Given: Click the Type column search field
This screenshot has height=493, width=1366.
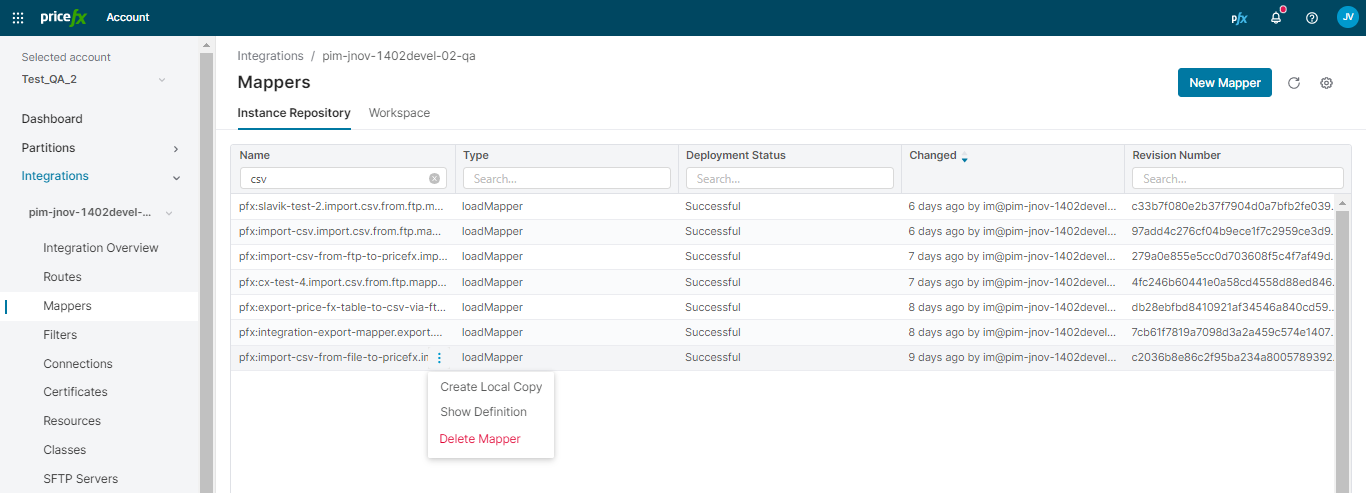Looking at the screenshot, I should (566, 179).
